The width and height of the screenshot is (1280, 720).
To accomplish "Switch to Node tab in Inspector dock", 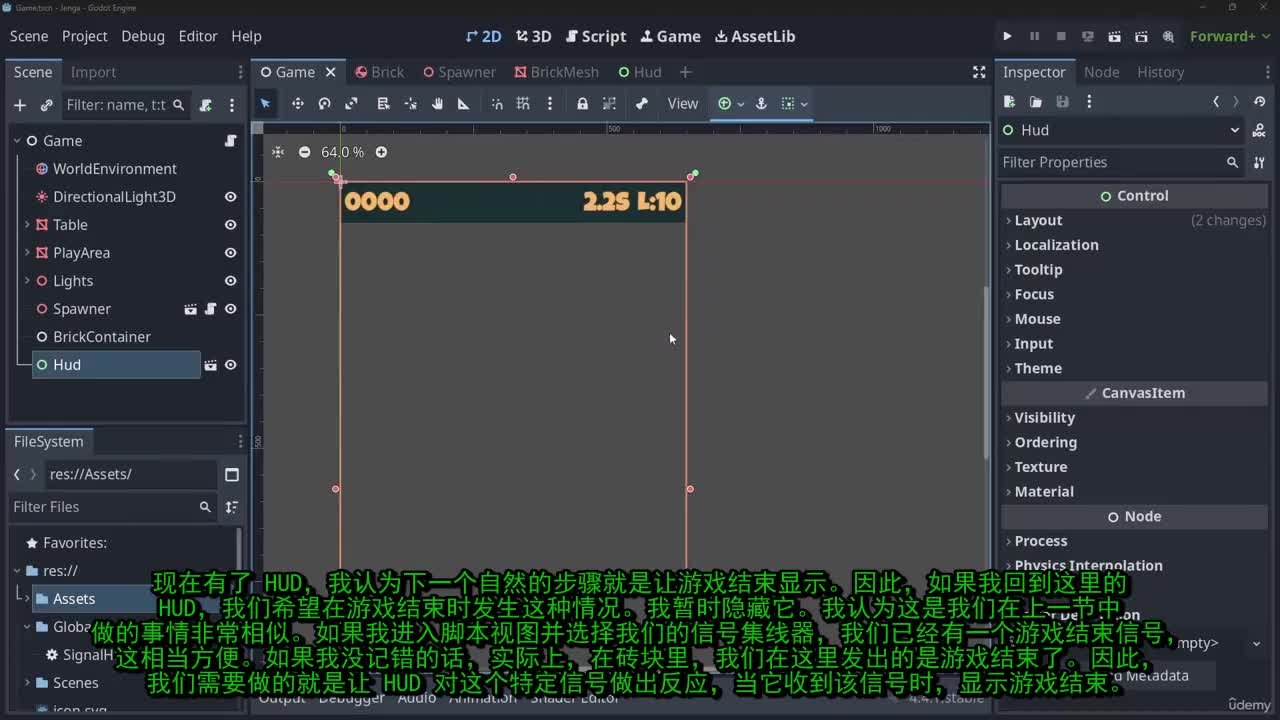I will coord(1101,72).
